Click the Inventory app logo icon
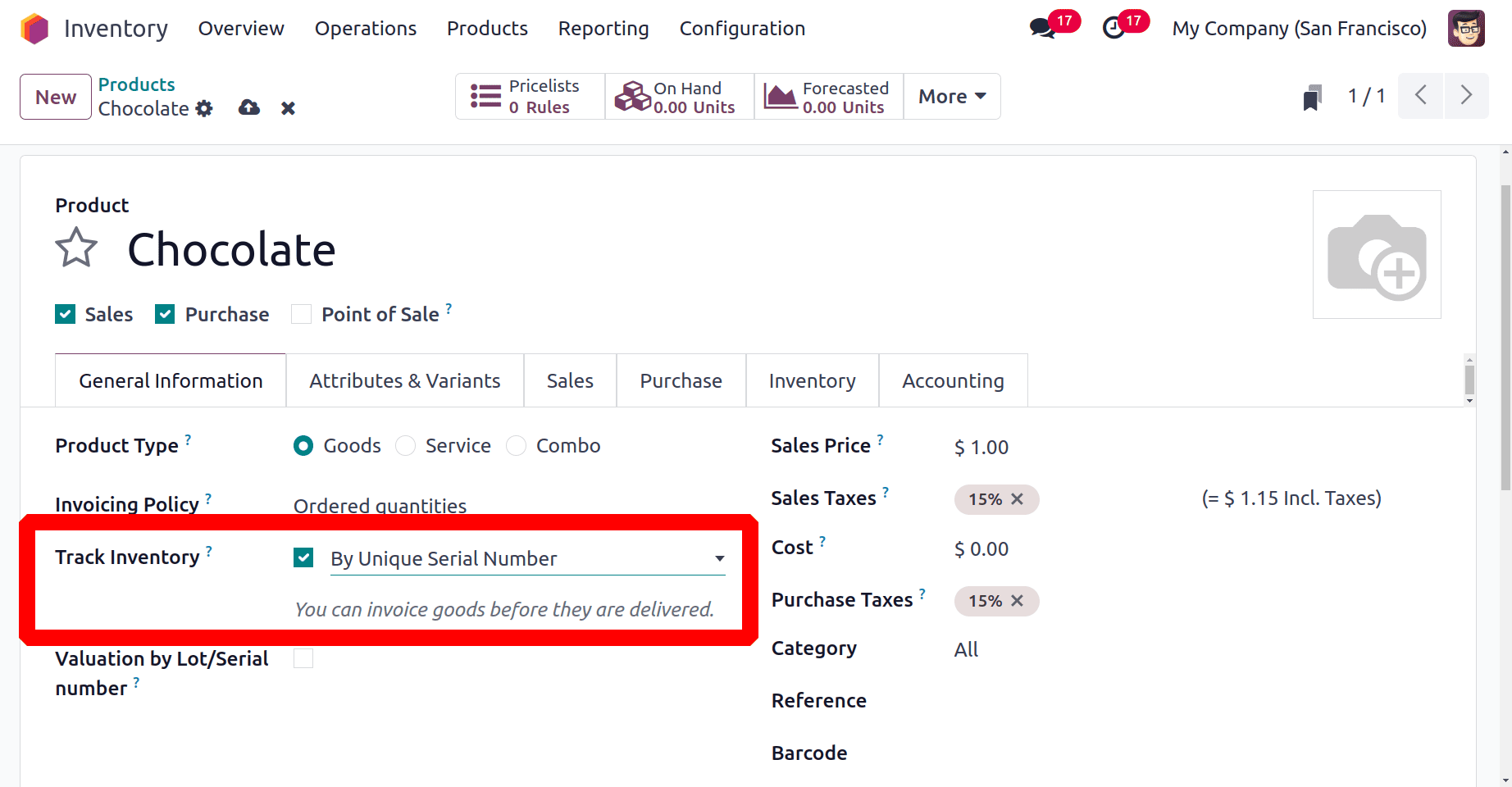The image size is (1512, 787). [x=34, y=29]
